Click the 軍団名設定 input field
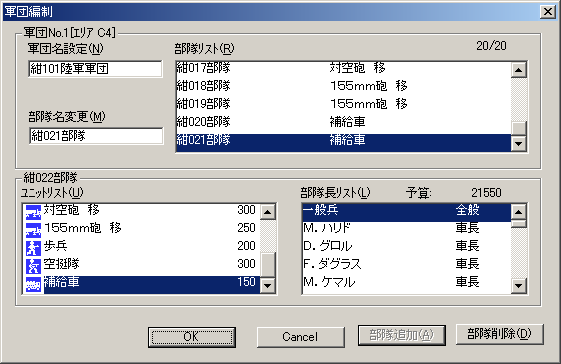 point(95,69)
